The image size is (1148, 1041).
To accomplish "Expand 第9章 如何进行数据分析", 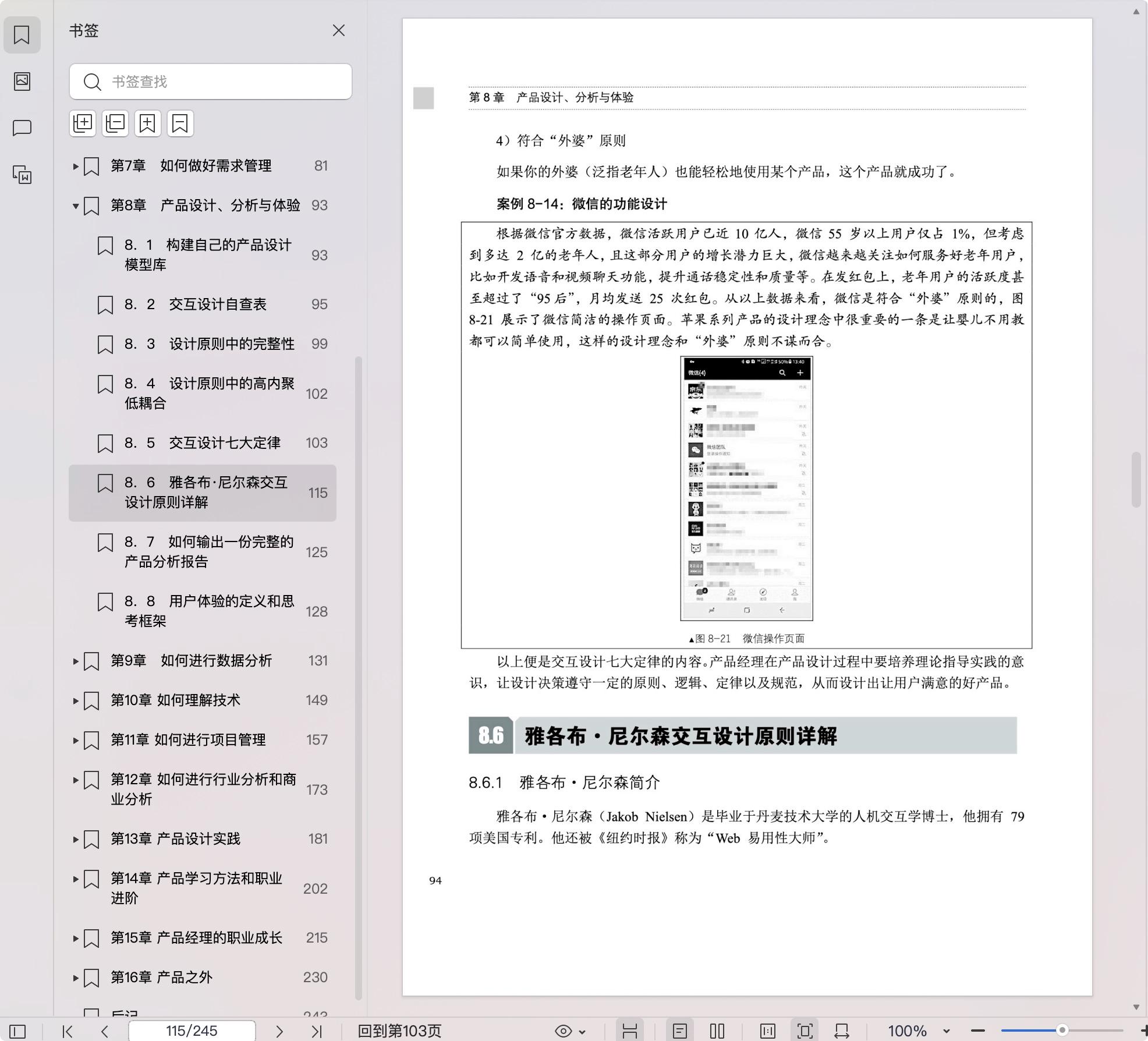I will coord(76,661).
